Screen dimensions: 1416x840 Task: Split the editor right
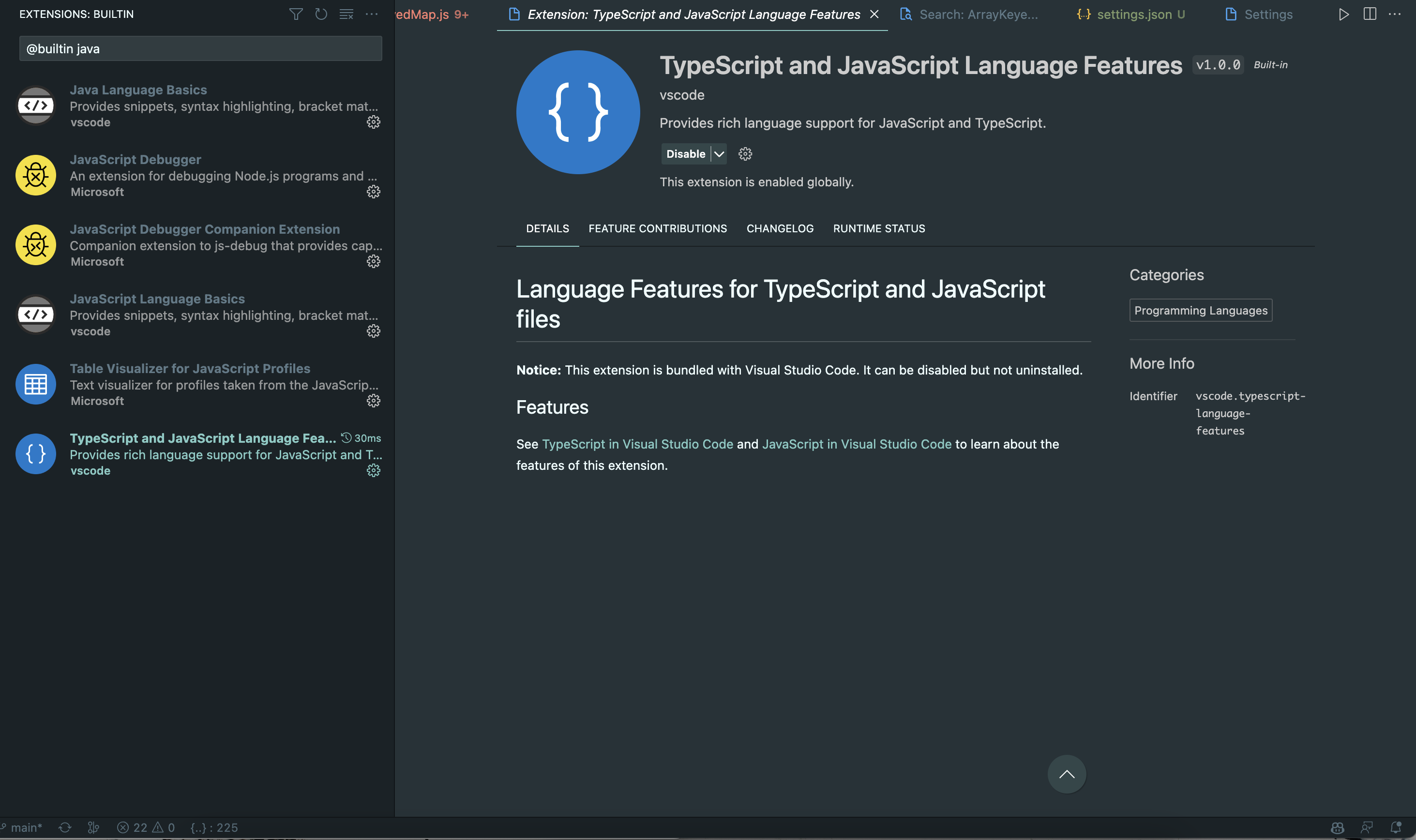(1369, 14)
